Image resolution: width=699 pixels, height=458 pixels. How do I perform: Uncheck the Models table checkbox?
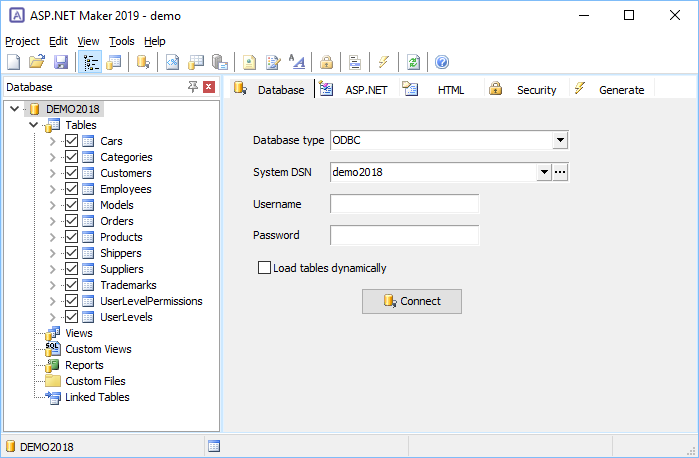point(71,205)
